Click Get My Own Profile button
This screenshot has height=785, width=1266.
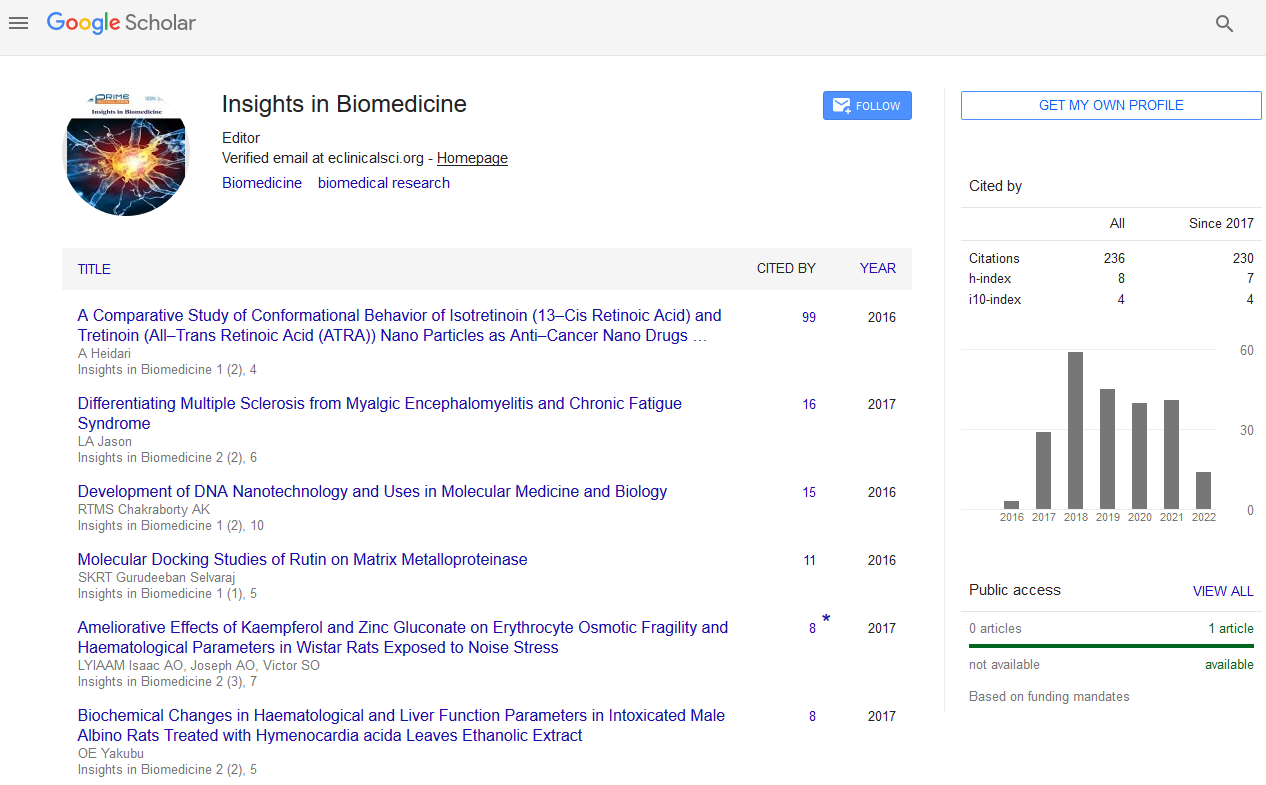(1111, 106)
